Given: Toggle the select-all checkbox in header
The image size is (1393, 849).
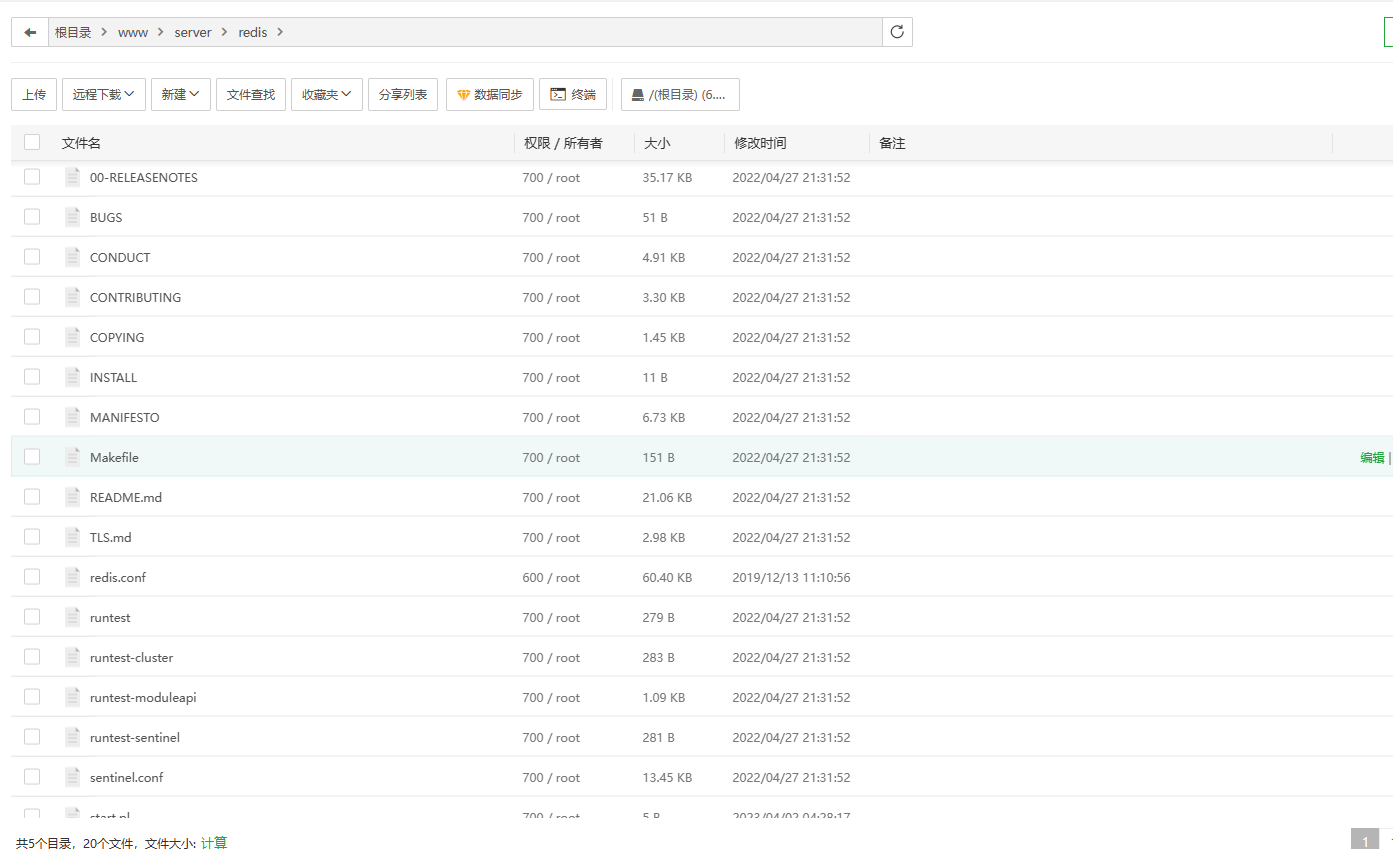Looking at the screenshot, I should point(32,142).
